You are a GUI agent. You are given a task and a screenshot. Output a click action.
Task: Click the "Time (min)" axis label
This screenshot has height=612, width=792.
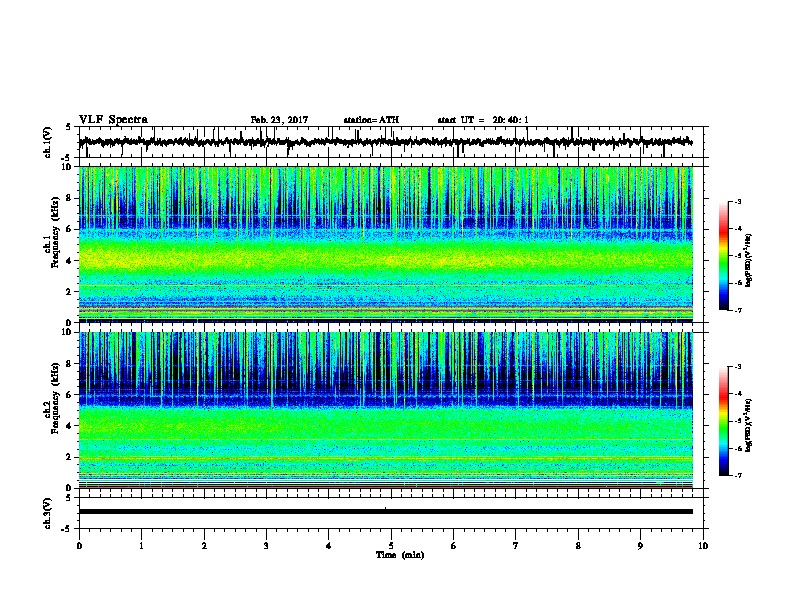pos(400,555)
